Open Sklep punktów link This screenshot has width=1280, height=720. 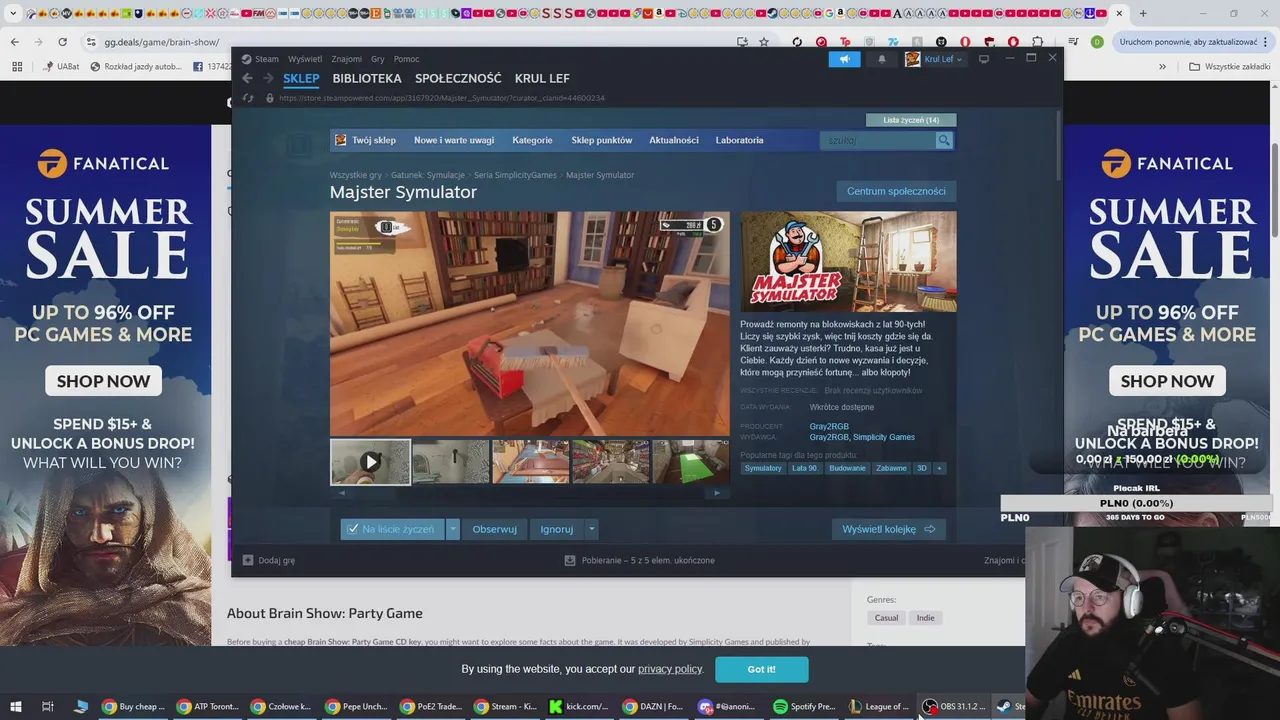[x=601, y=141]
